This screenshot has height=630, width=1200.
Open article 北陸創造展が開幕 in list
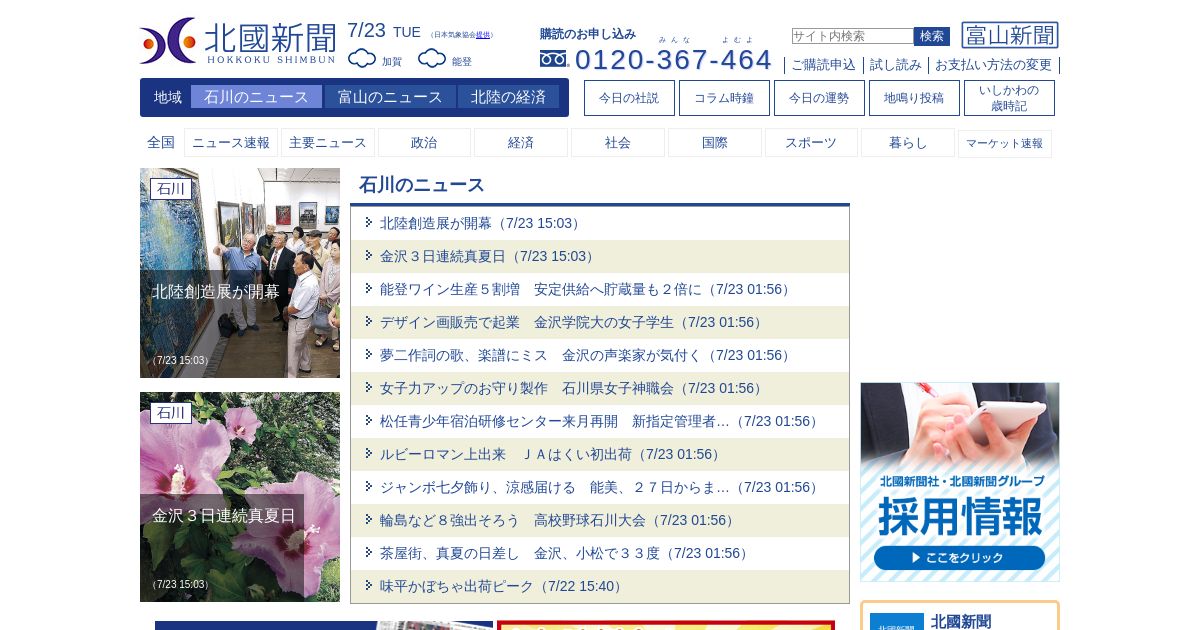pos(480,223)
